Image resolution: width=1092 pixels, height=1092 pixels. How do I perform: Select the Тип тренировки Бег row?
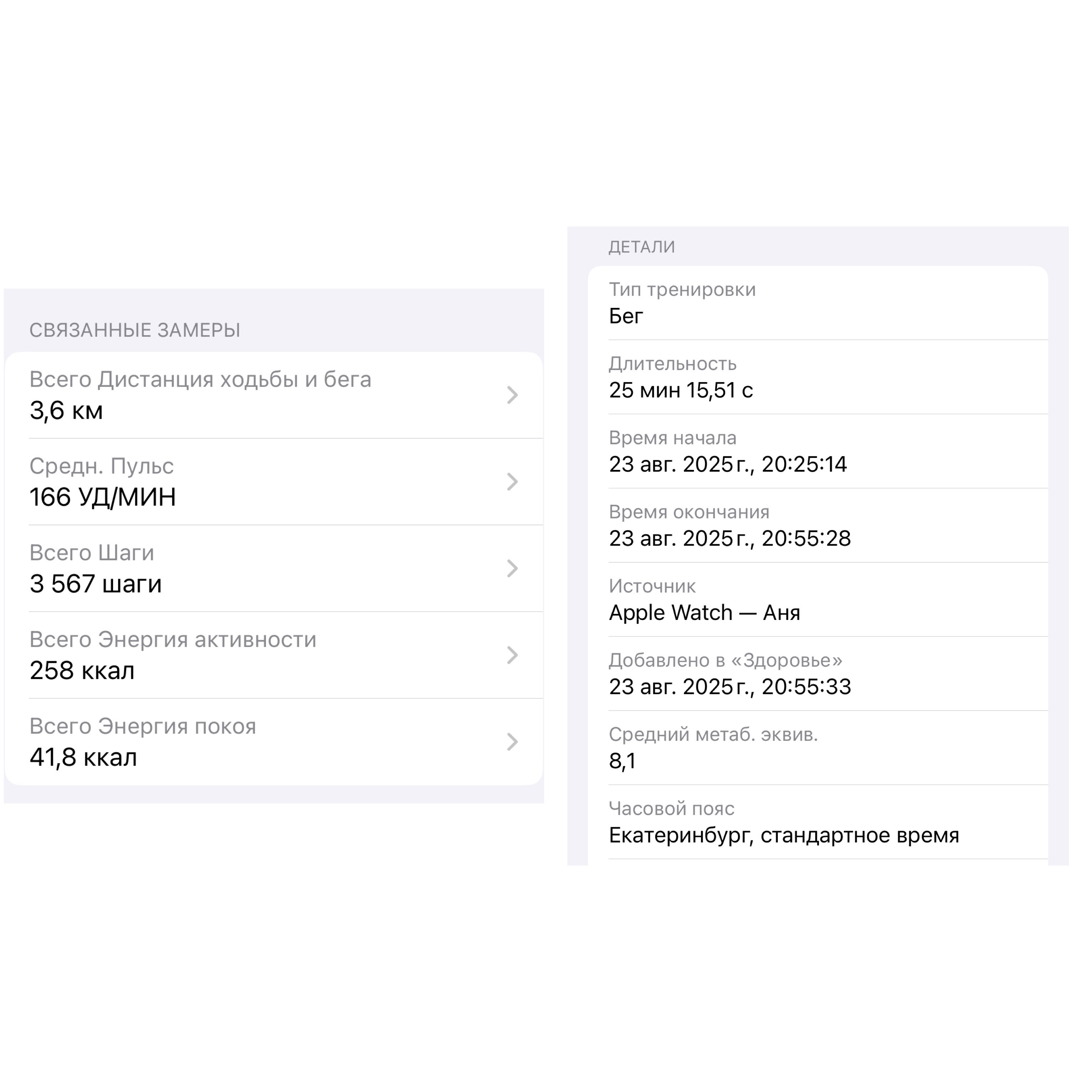(818, 303)
